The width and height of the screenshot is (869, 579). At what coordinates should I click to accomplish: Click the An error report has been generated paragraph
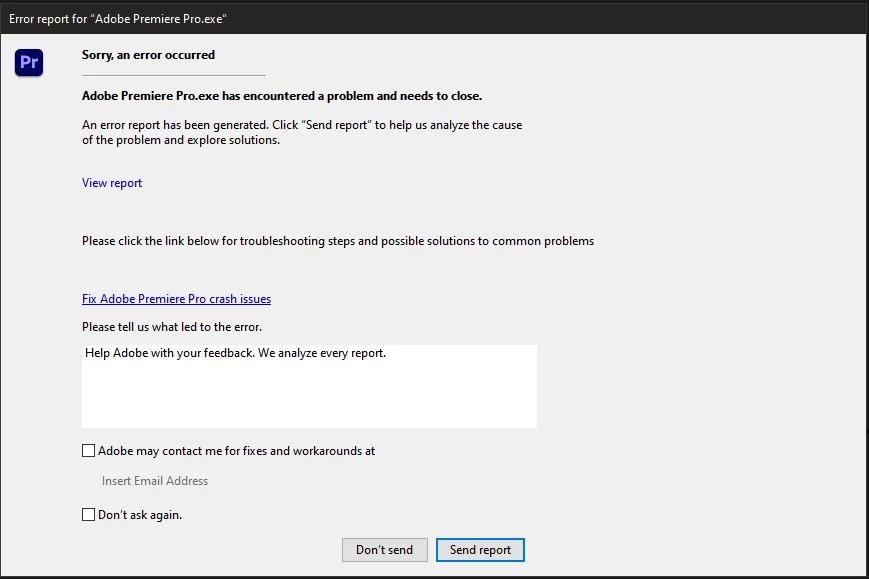[302, 132]
